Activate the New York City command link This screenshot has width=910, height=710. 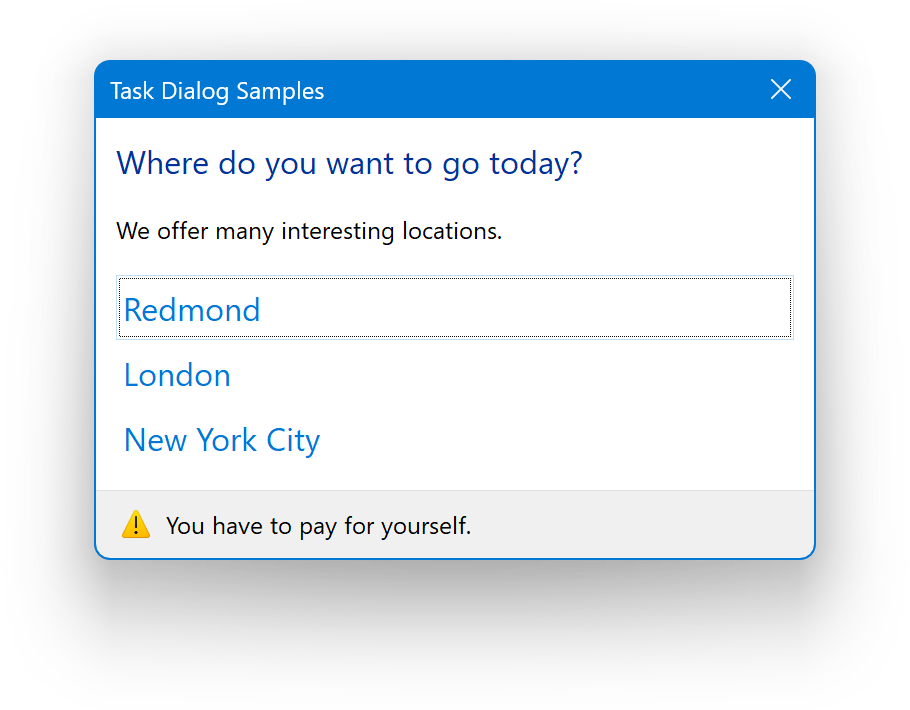tap(222, 440)
